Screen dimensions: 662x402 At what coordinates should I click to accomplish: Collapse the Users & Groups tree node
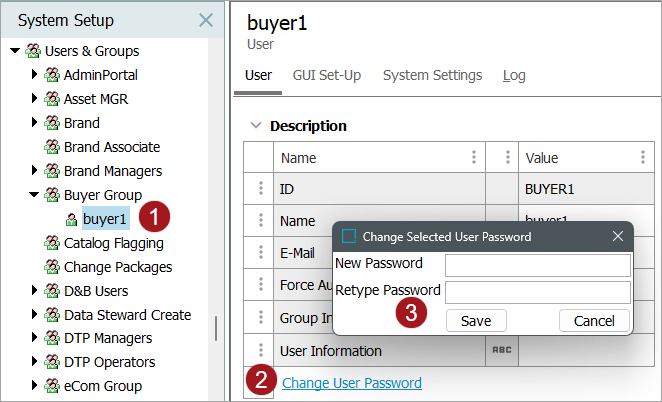pos(15,51)
